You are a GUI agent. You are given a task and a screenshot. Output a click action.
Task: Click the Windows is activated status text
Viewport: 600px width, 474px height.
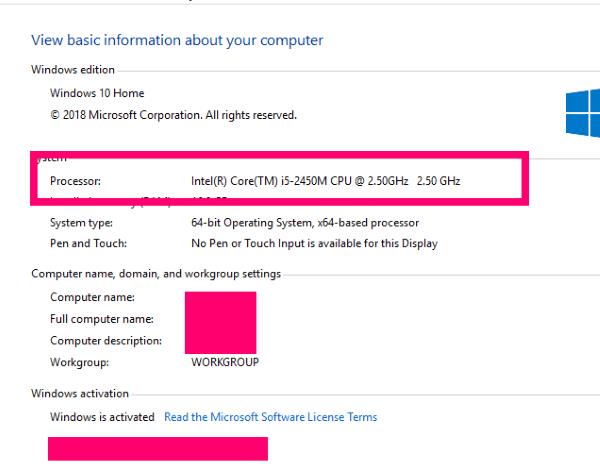(102, 417)
